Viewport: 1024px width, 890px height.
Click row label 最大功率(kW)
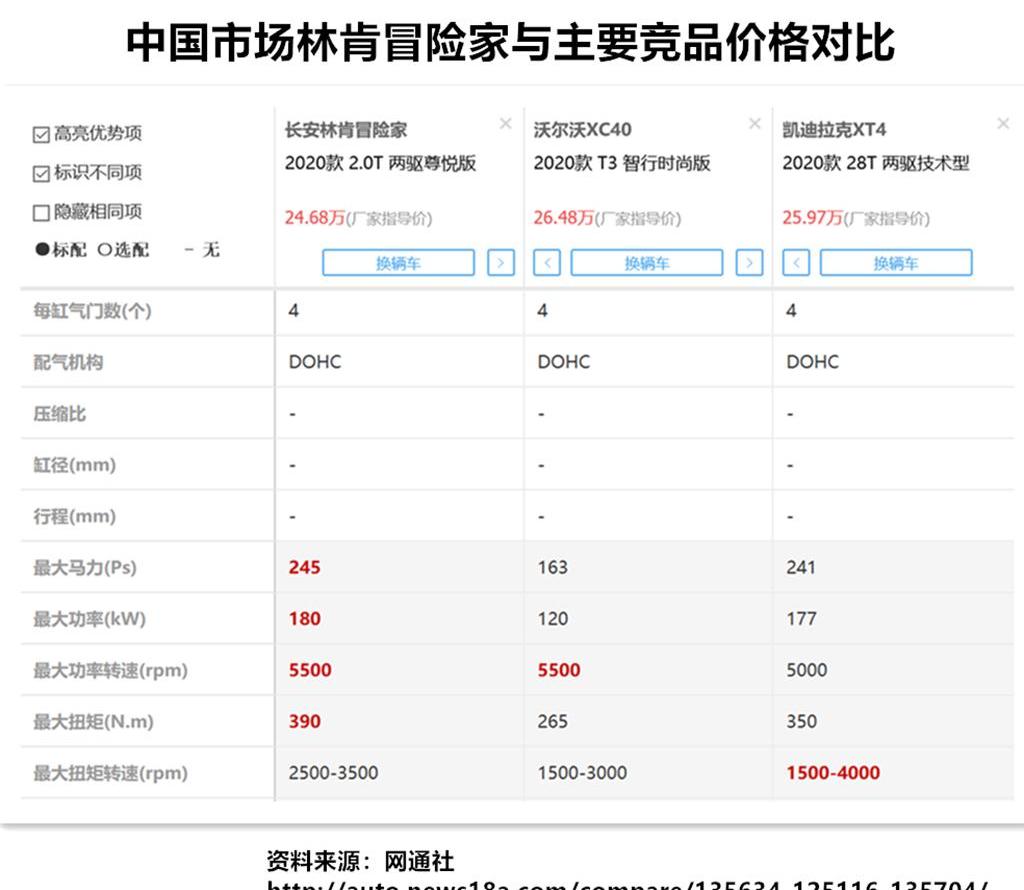pyautogui.click(x=89, y=619)
